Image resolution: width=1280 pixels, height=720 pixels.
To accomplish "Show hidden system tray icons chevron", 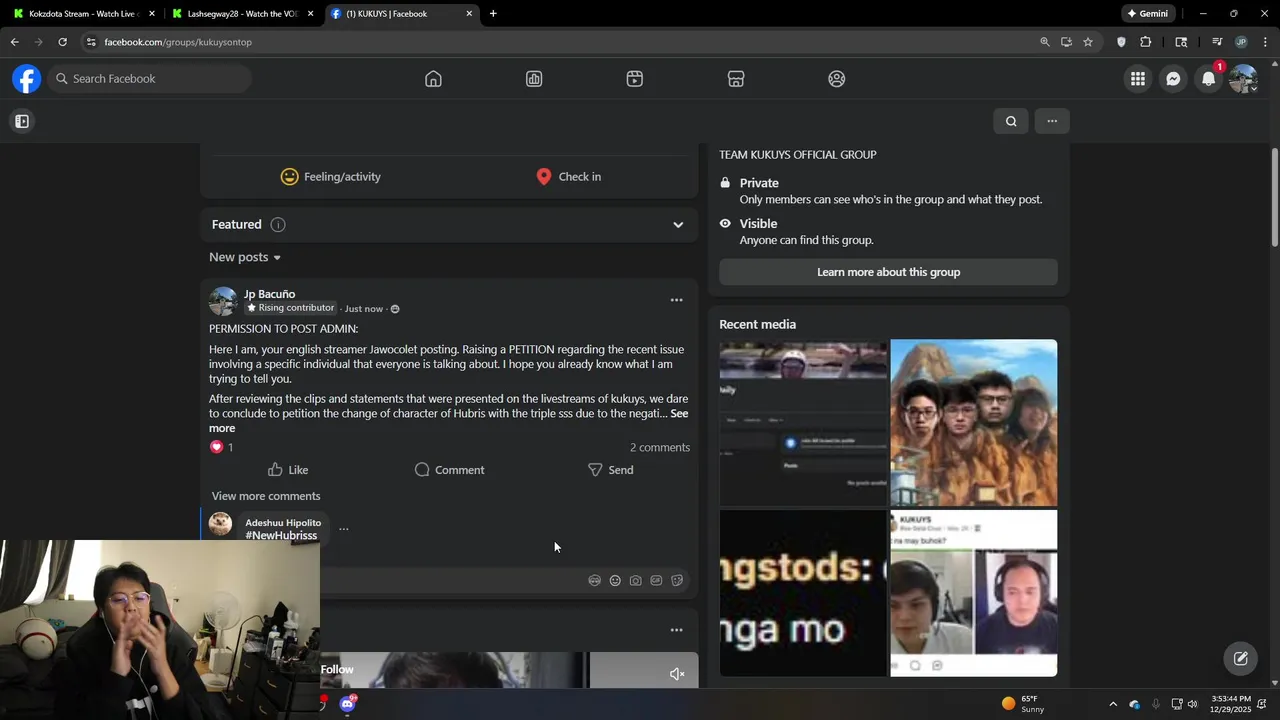I will tap(1113, 704).
